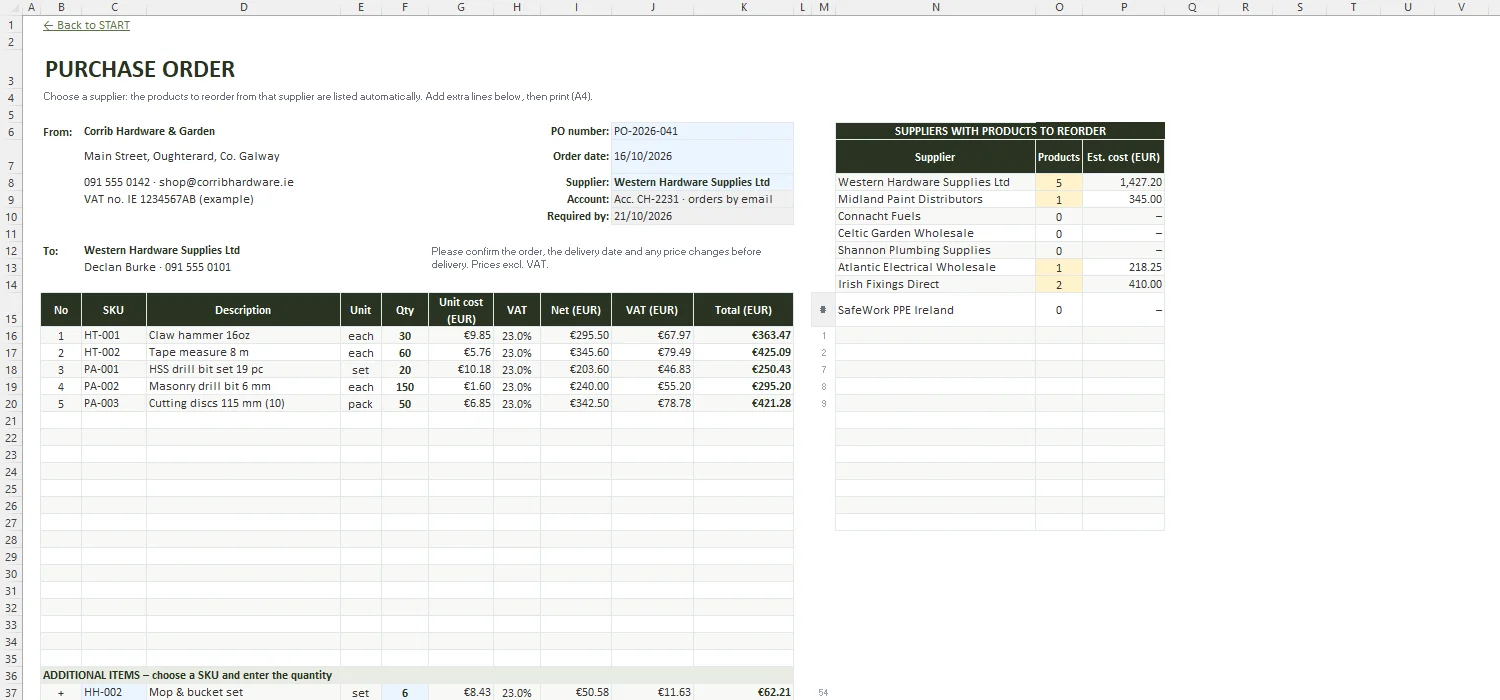Select unit cost €8.43 for HH-002
The height and width of the screenshot is (700, 1500).
point(461,692)
